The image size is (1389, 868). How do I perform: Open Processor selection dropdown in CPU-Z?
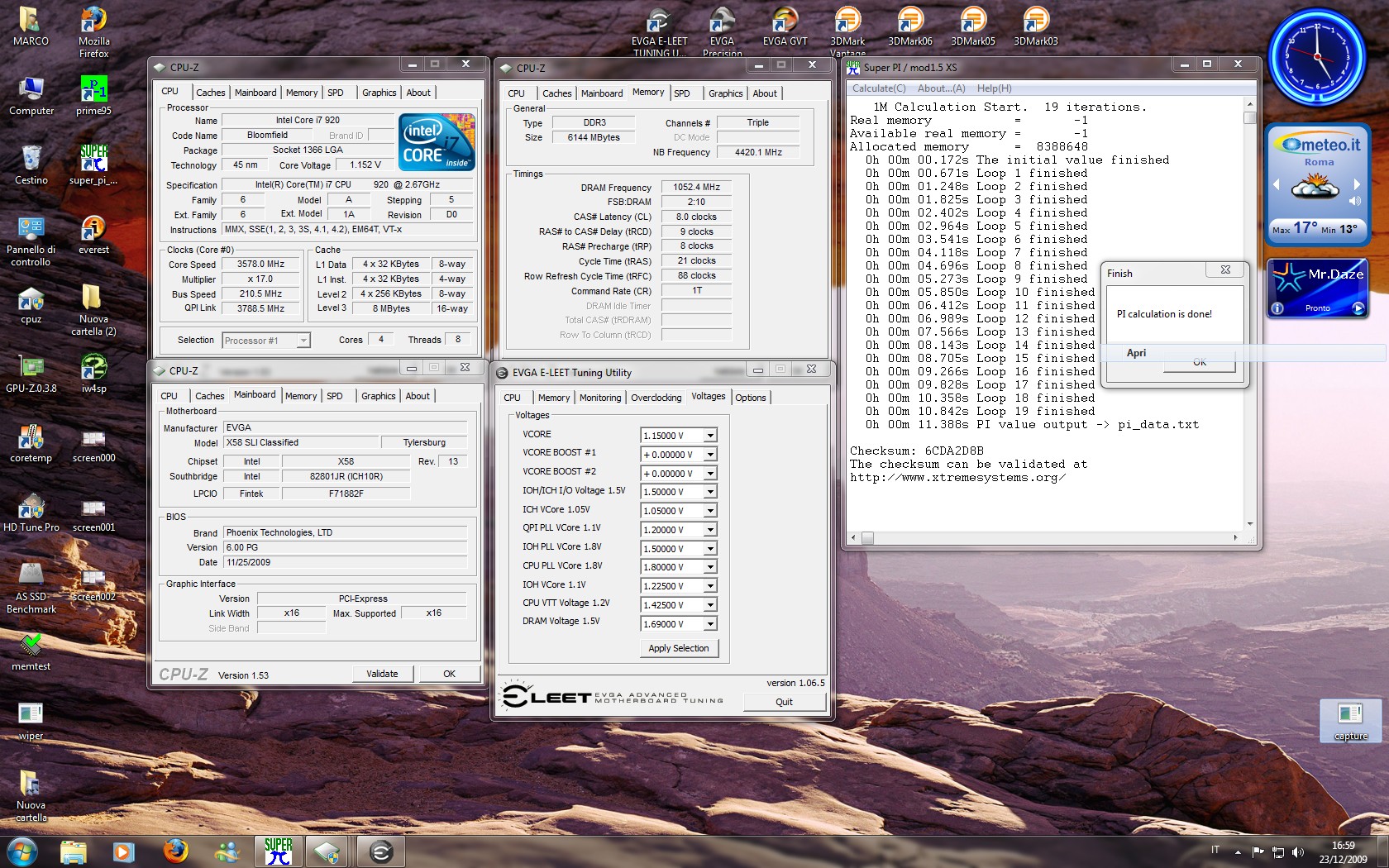point(266,341)
